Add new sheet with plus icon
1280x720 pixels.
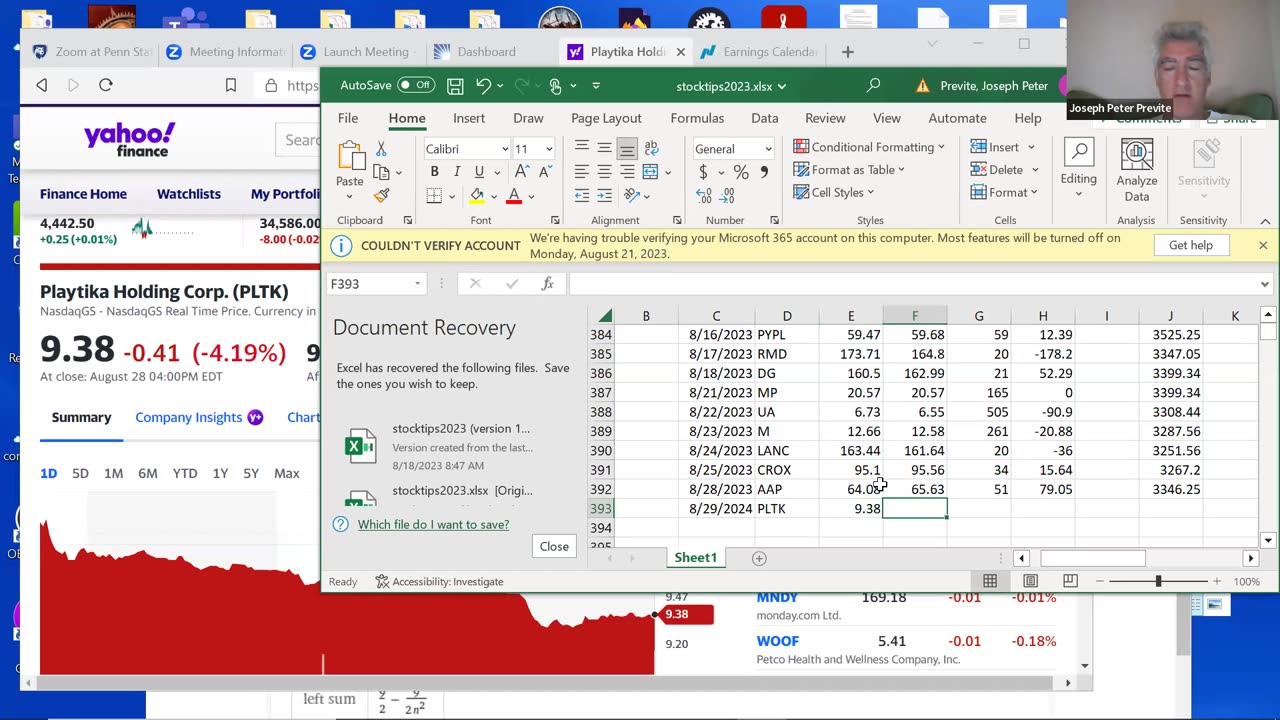click(759, 558)
